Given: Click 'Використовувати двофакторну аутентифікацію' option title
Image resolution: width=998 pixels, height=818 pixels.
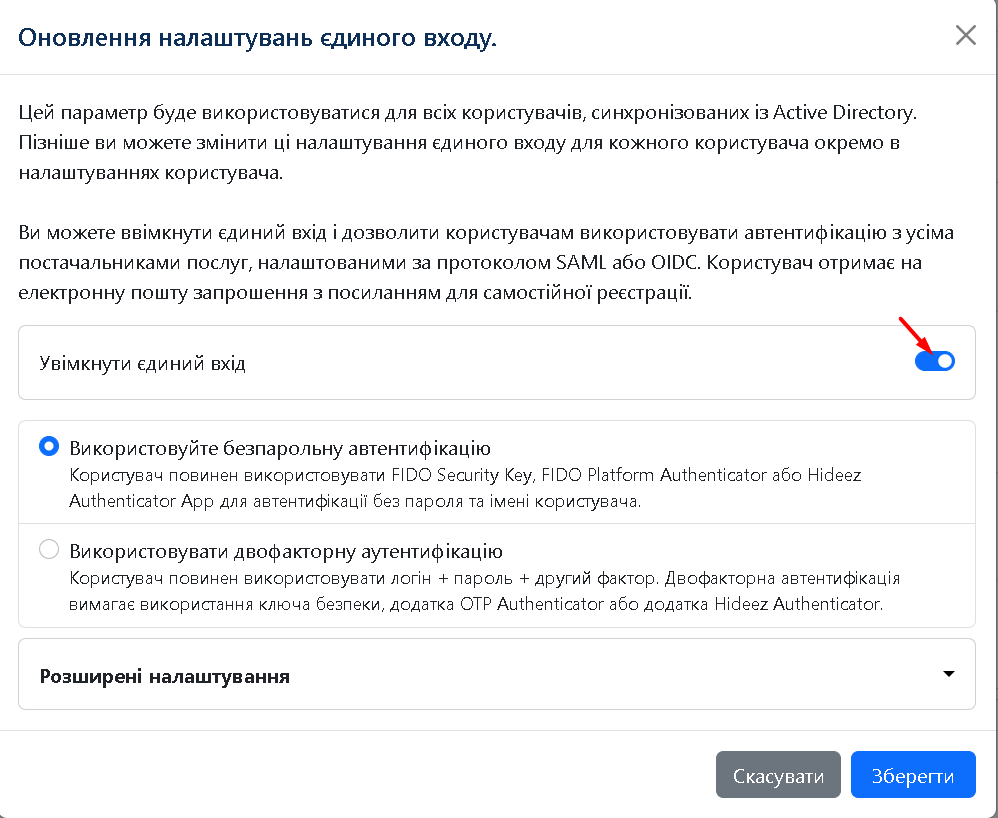Looking at the screenshot, I should (x=286, y=551).
